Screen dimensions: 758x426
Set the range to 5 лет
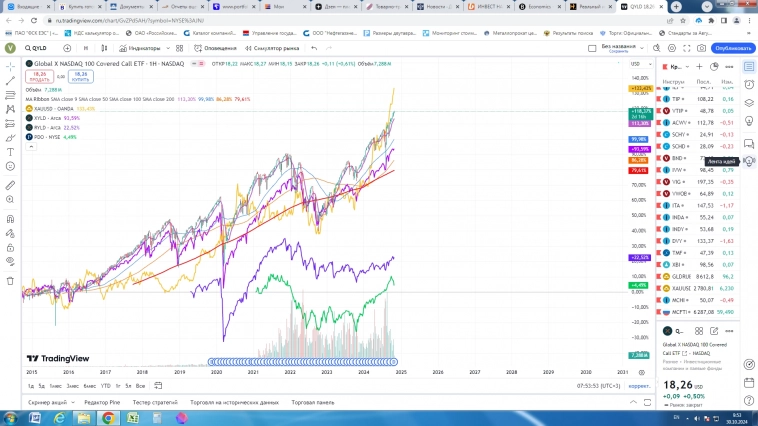[128, 386]
